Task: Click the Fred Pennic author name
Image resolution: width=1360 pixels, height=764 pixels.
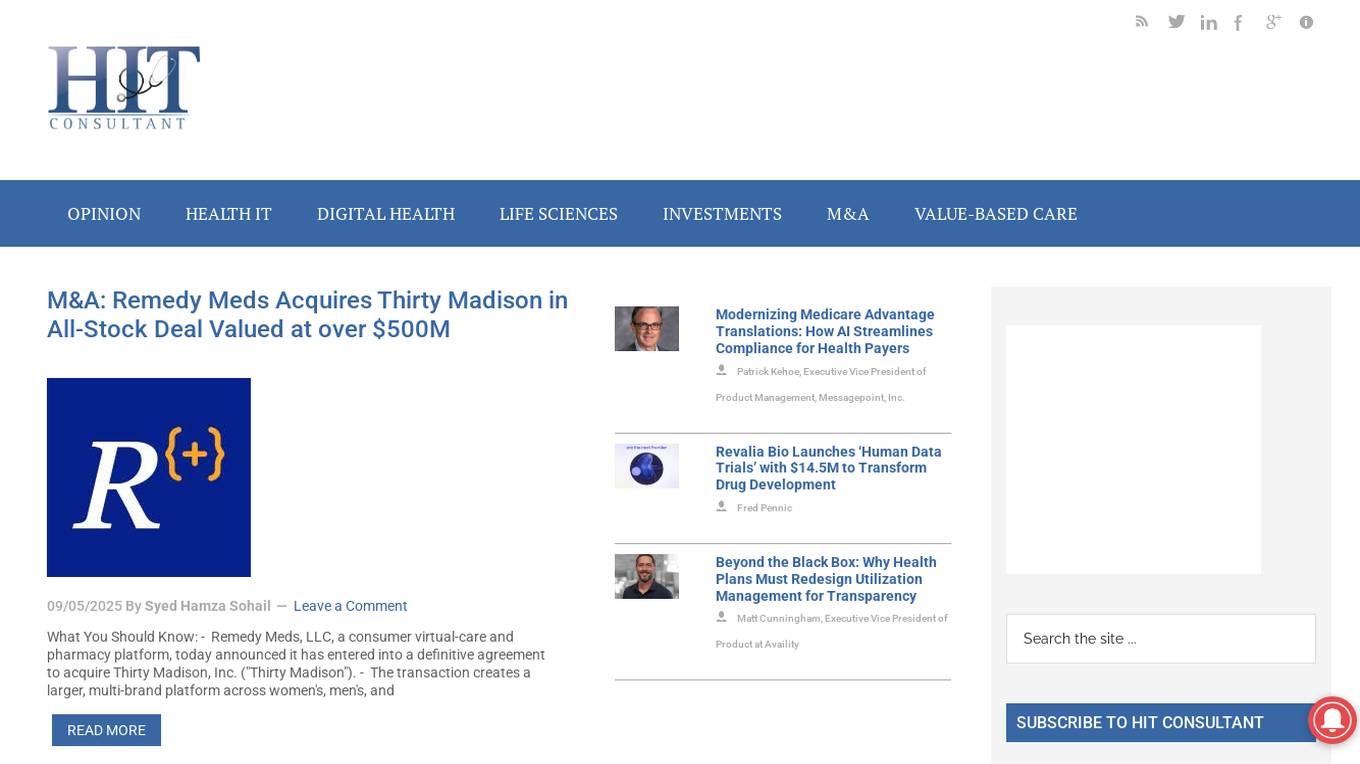Action: click(764, 508)
